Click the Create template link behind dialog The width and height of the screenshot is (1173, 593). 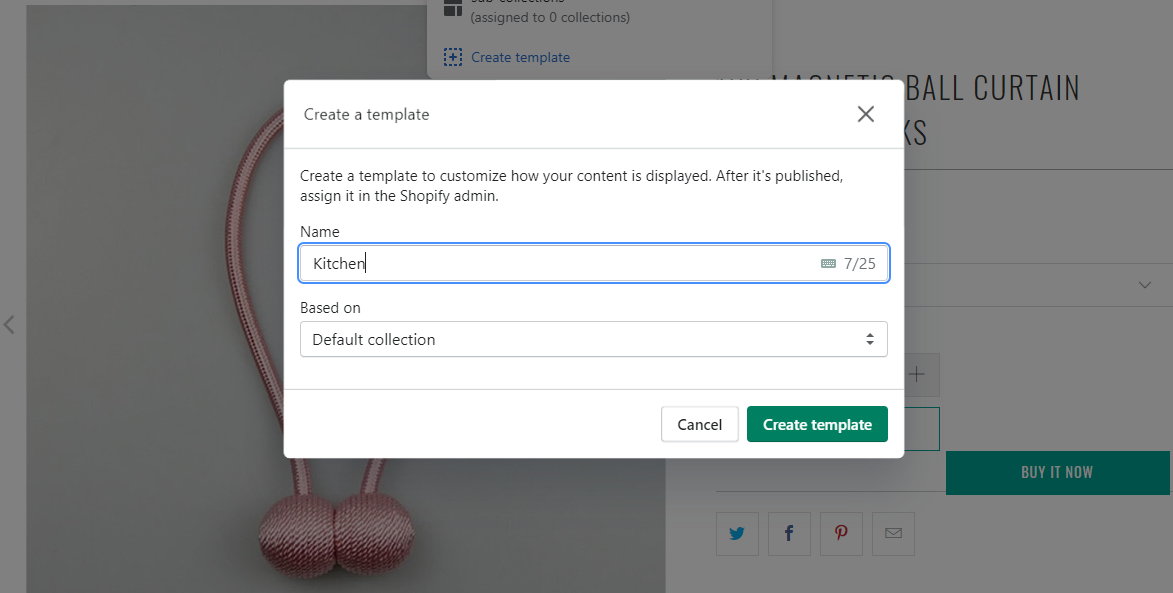tap(520, 58)
